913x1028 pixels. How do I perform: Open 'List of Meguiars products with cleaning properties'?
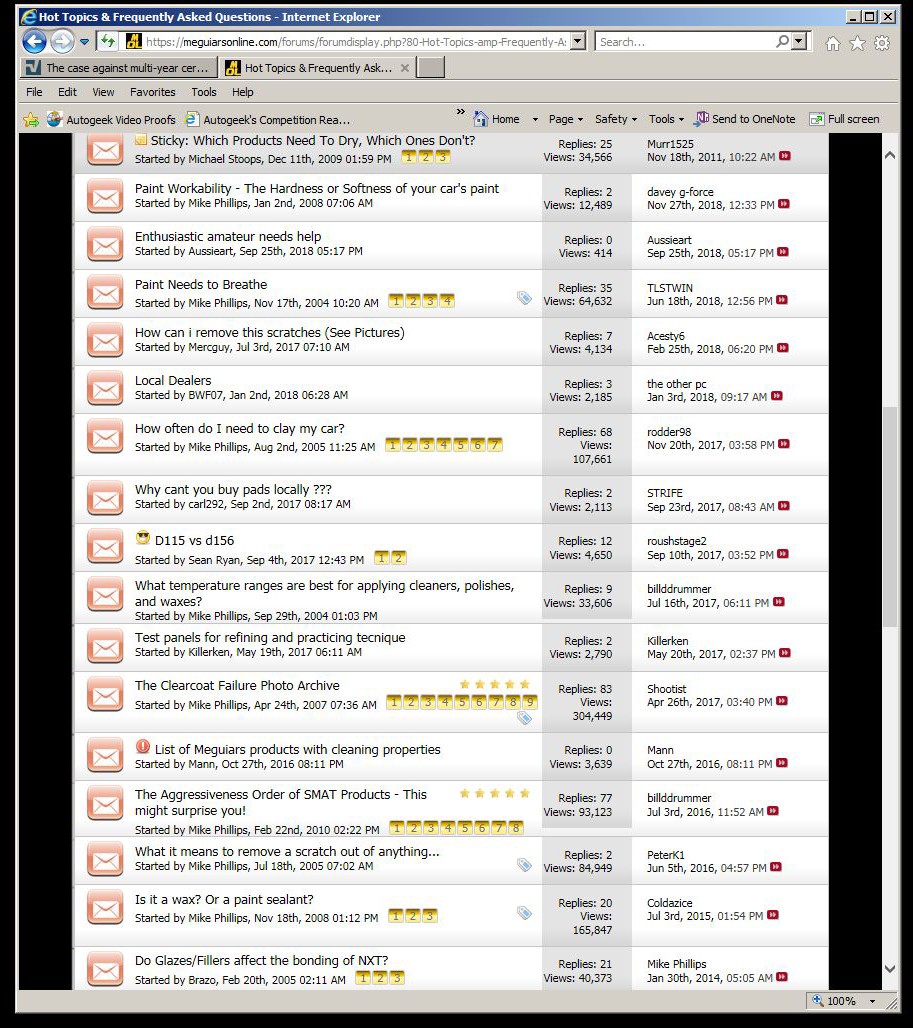point(298,749)
